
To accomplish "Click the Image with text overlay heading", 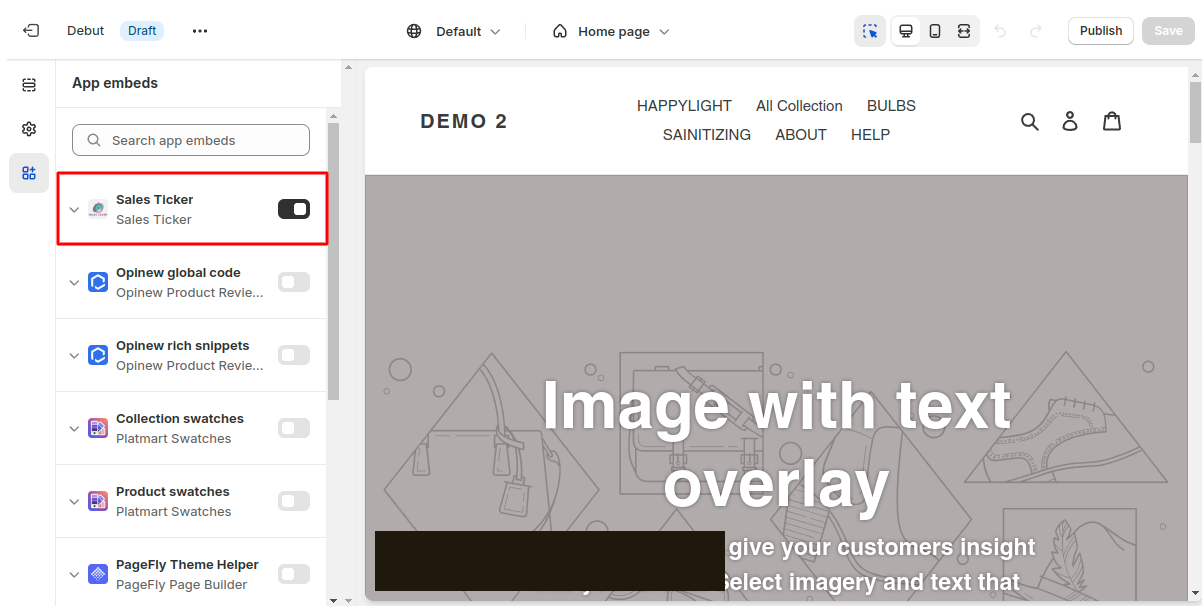I will coord(776,445).
